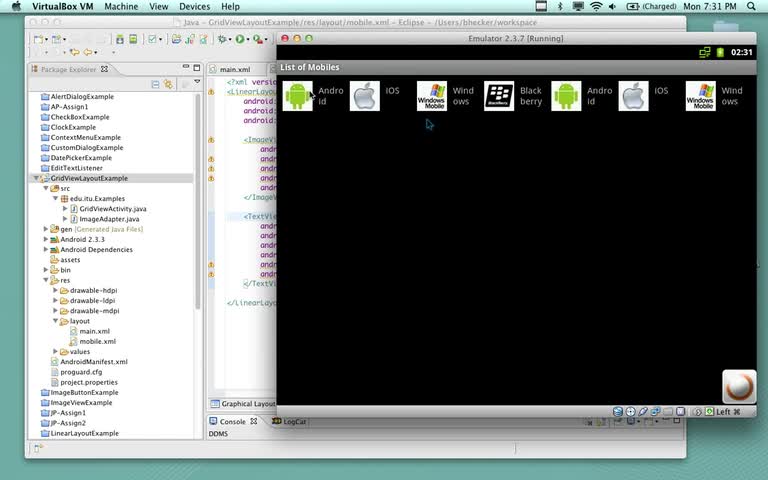Open Package Explorer view menu triangle
This screenshot has width=768, height=480.
[x=197, y=81]
